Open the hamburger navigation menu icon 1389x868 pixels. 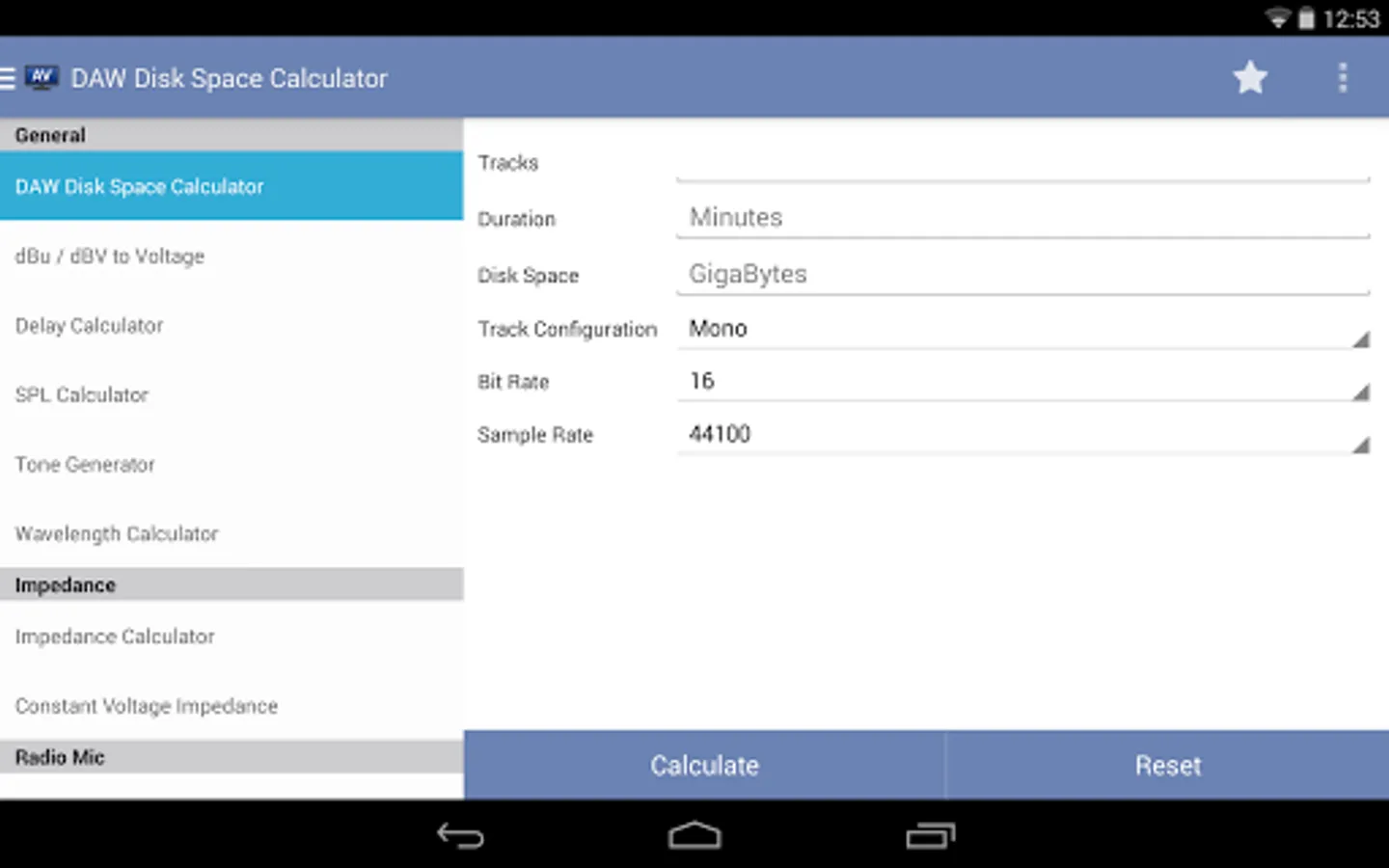(x=8, y=78)
